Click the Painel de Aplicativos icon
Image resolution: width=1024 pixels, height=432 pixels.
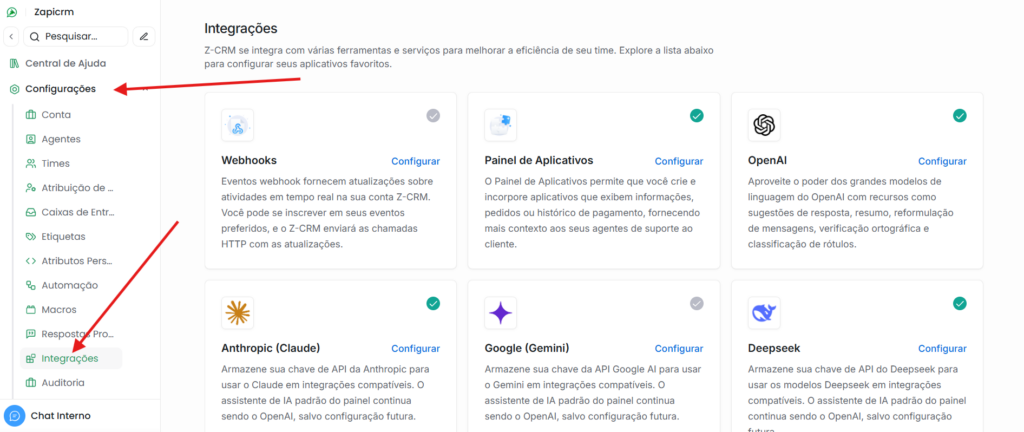(x=500, y=125)
